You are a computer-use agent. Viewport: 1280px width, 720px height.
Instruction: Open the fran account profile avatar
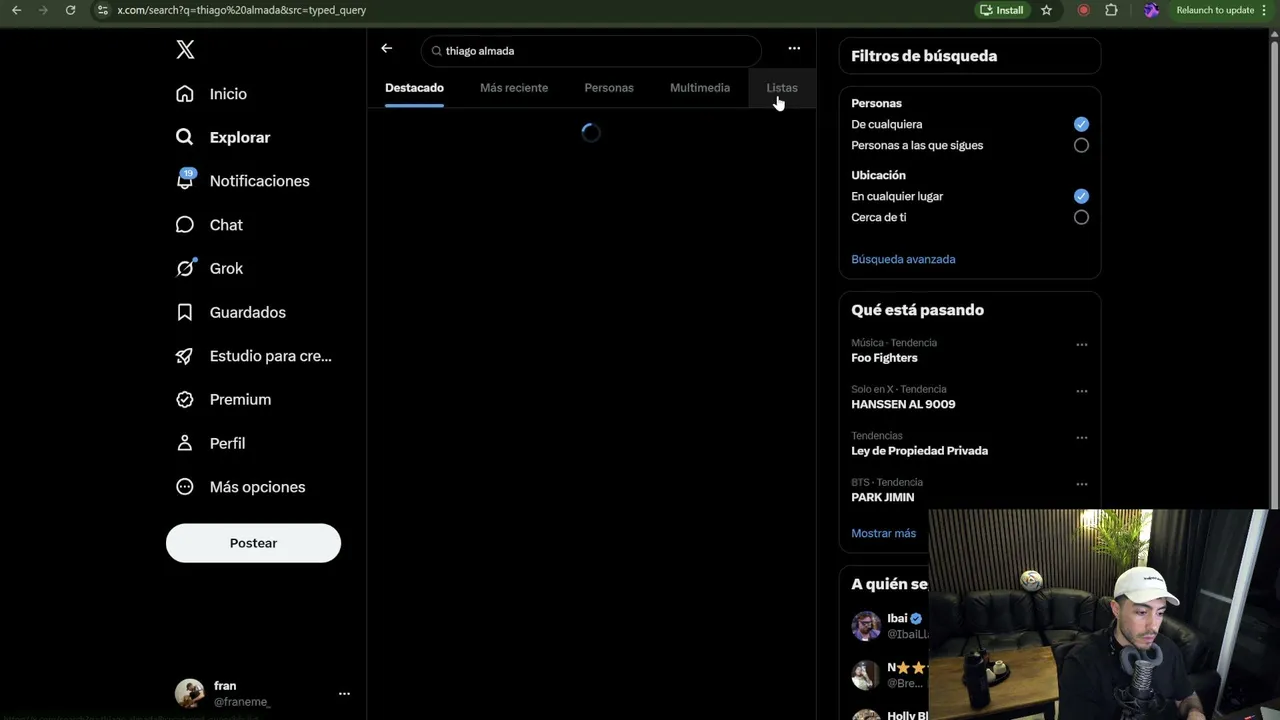(189, 693)
